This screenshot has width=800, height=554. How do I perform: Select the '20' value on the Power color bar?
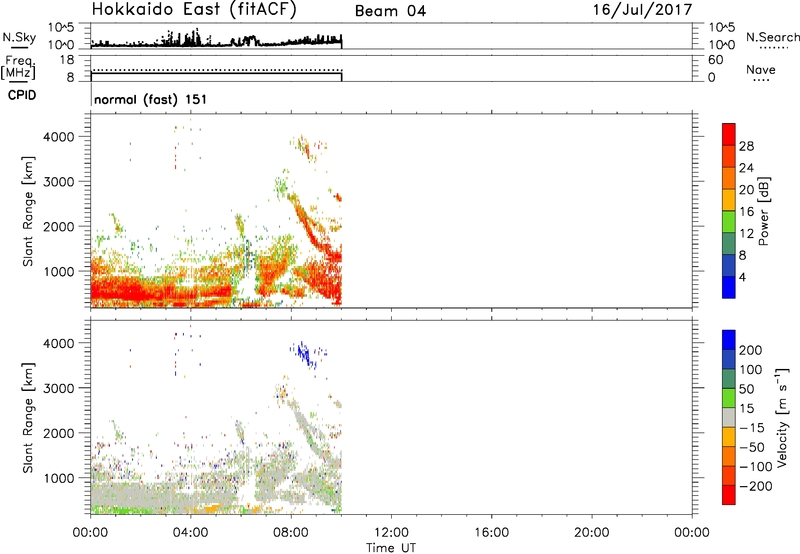point(746,190)
